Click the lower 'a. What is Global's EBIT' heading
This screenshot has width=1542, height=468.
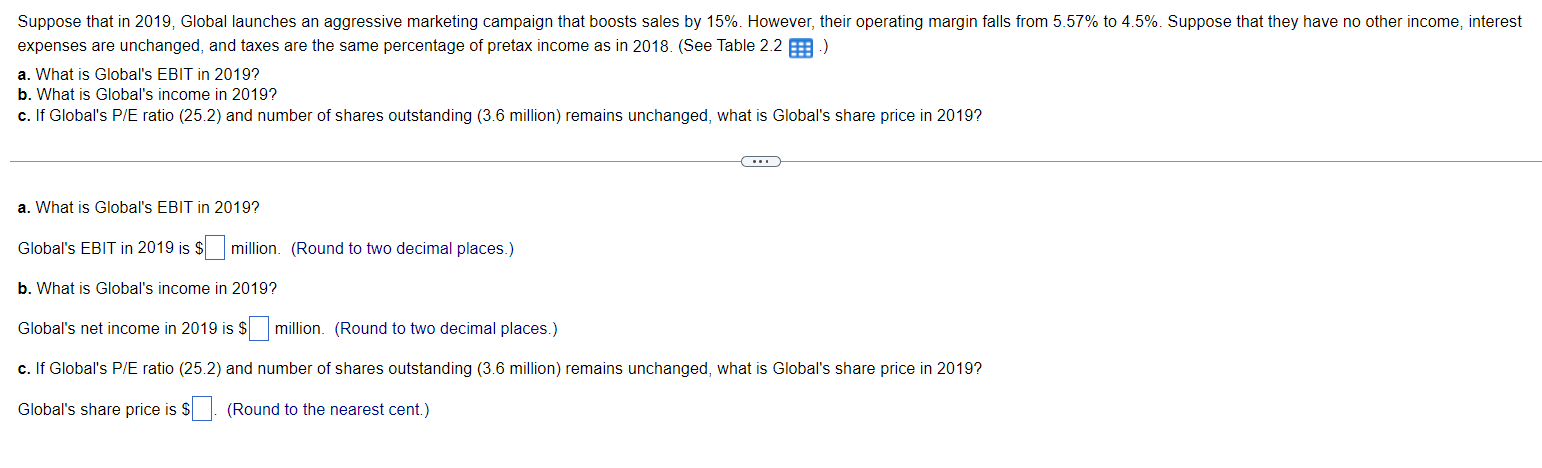[x=139, y=207]
